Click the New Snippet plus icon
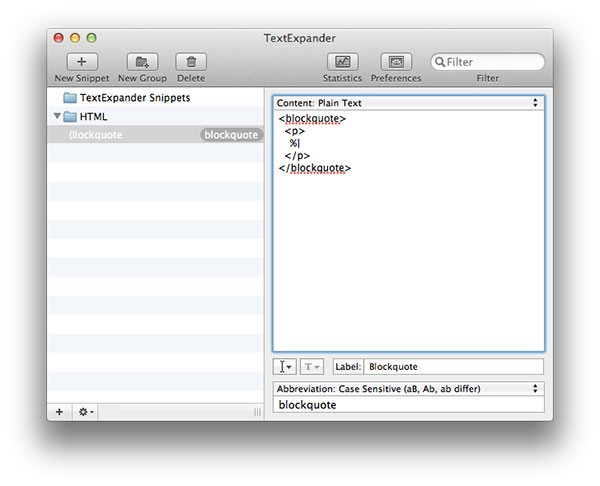 (82, 62)
